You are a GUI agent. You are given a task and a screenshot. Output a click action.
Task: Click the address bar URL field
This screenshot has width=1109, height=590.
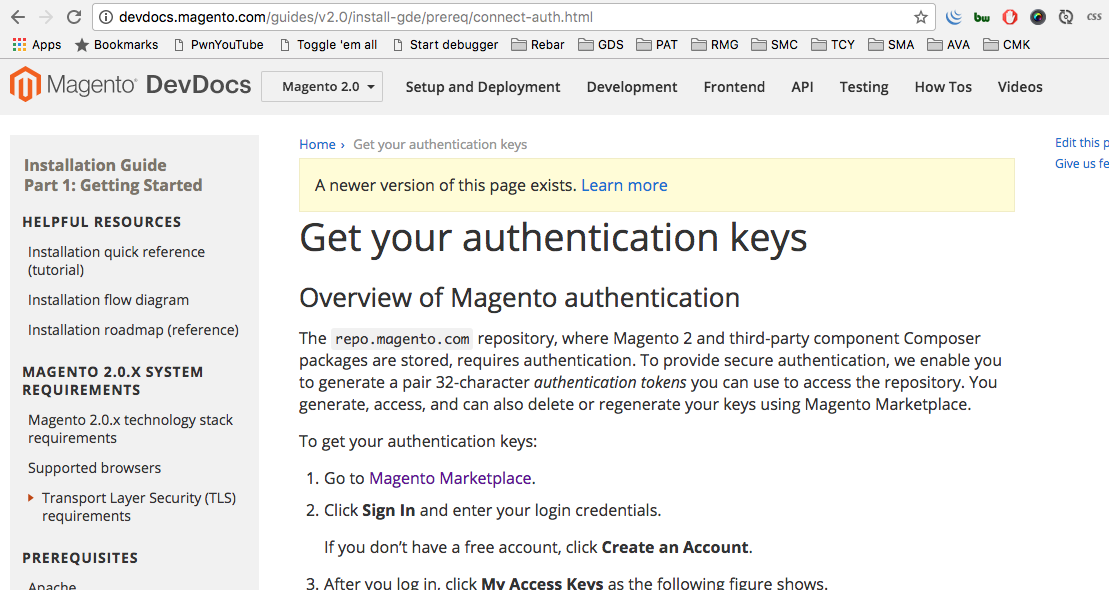502,17
